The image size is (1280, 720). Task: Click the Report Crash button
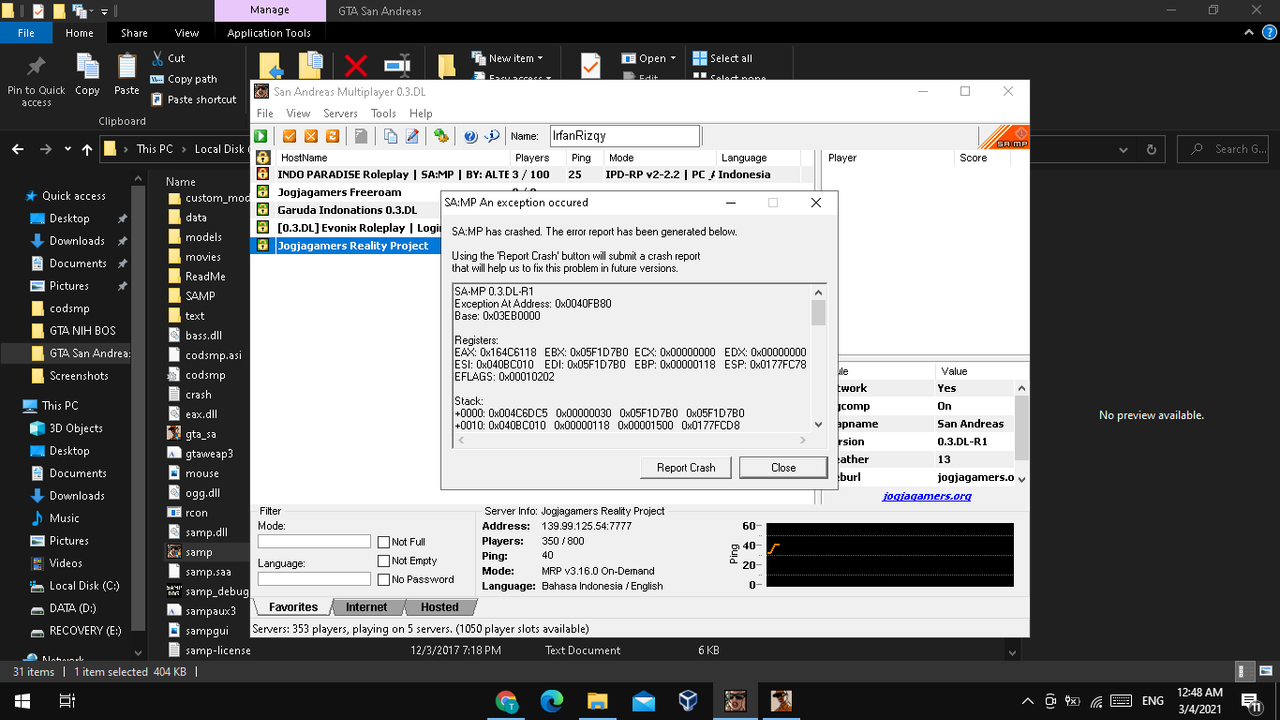click(686, 467)
